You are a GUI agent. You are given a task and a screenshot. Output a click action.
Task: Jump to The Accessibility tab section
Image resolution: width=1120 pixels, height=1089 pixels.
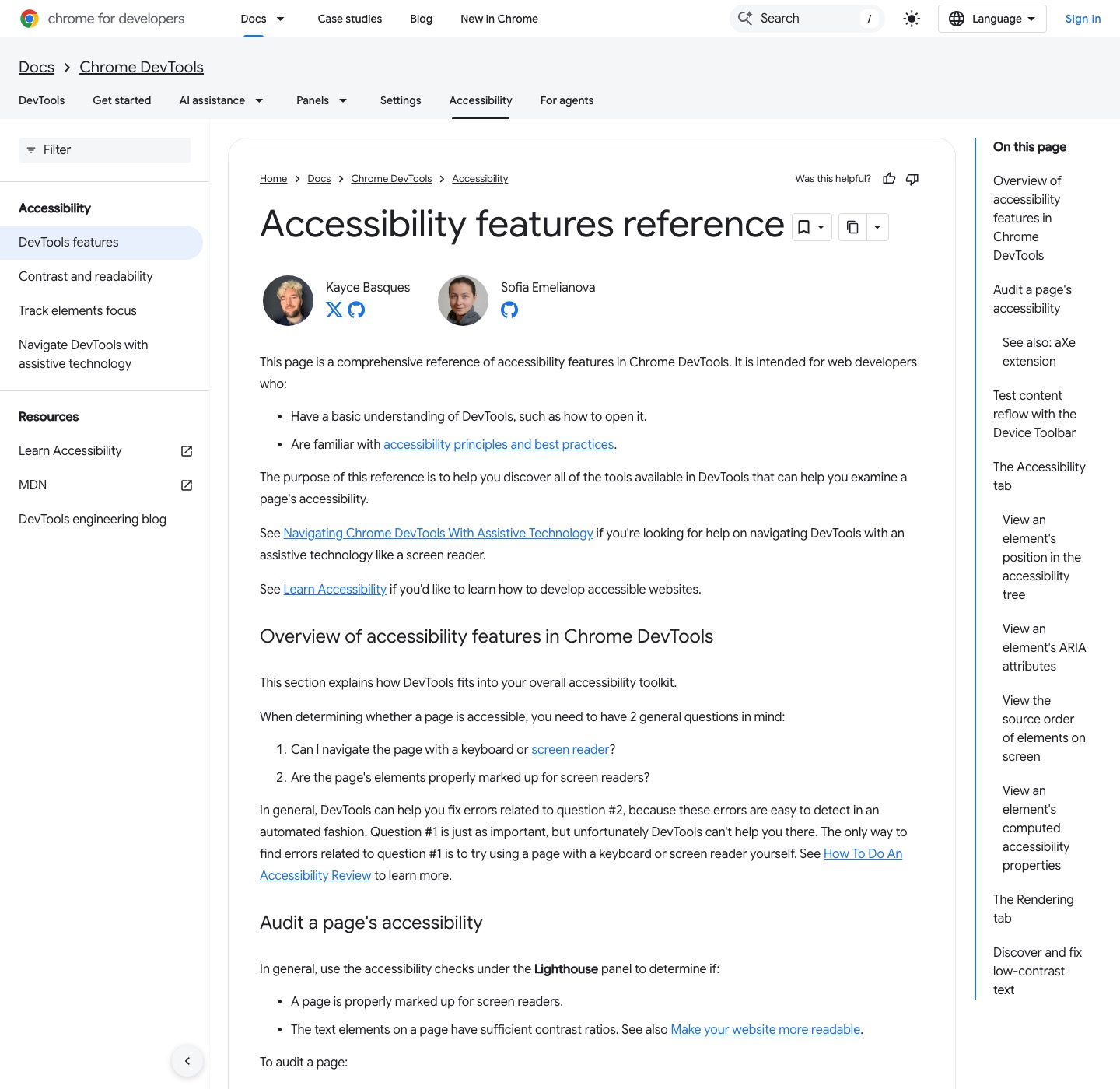(1039, 477)
